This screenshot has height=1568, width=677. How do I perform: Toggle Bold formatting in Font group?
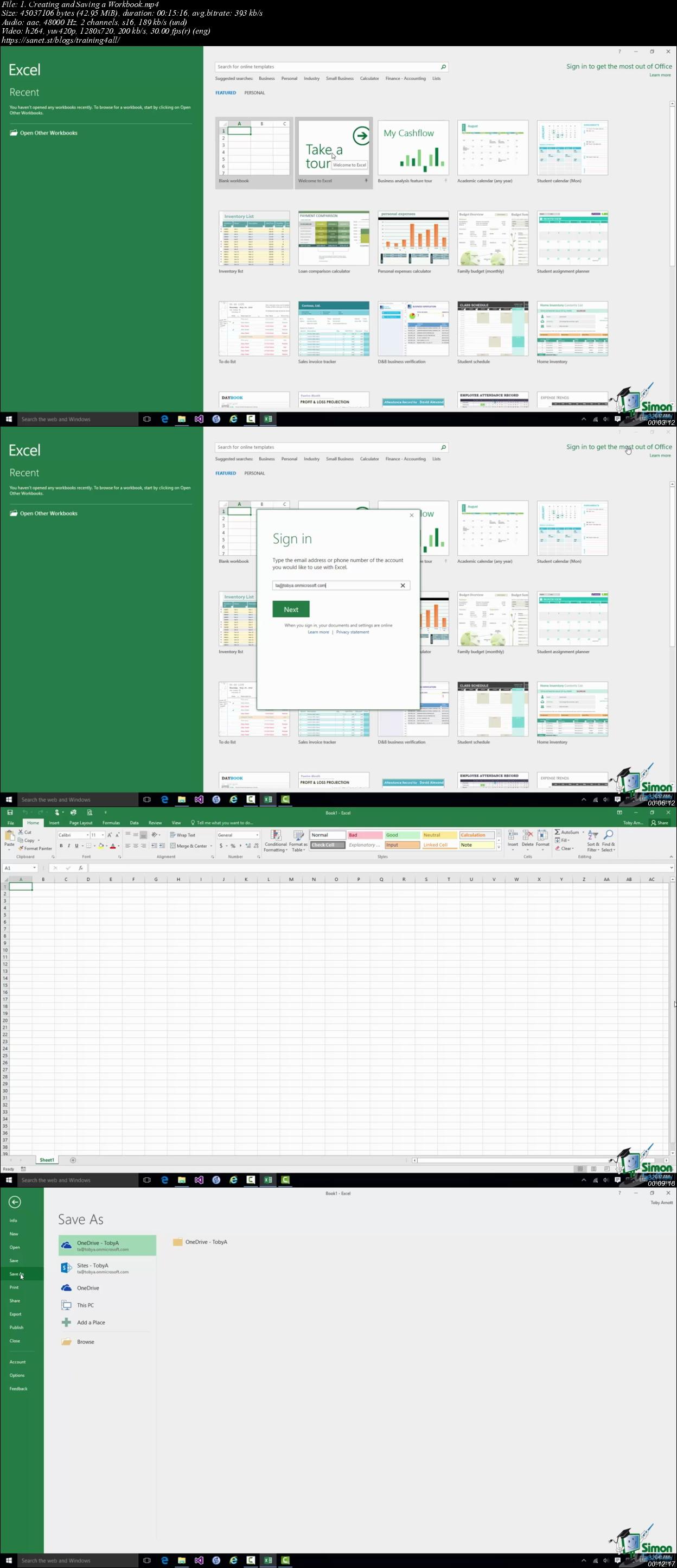point(61,846)
